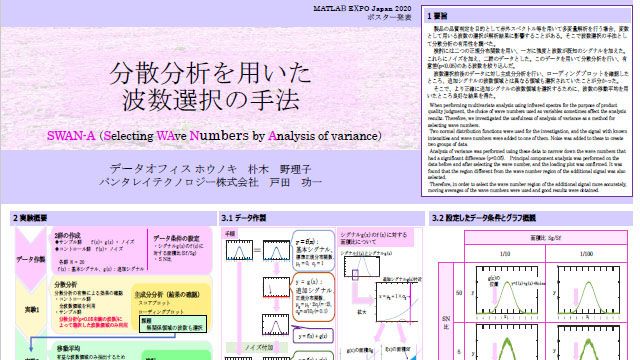The image size is (640, 360).
Task: Click the "データ条件の設定" heading
Action: click(x=176, y=238)
